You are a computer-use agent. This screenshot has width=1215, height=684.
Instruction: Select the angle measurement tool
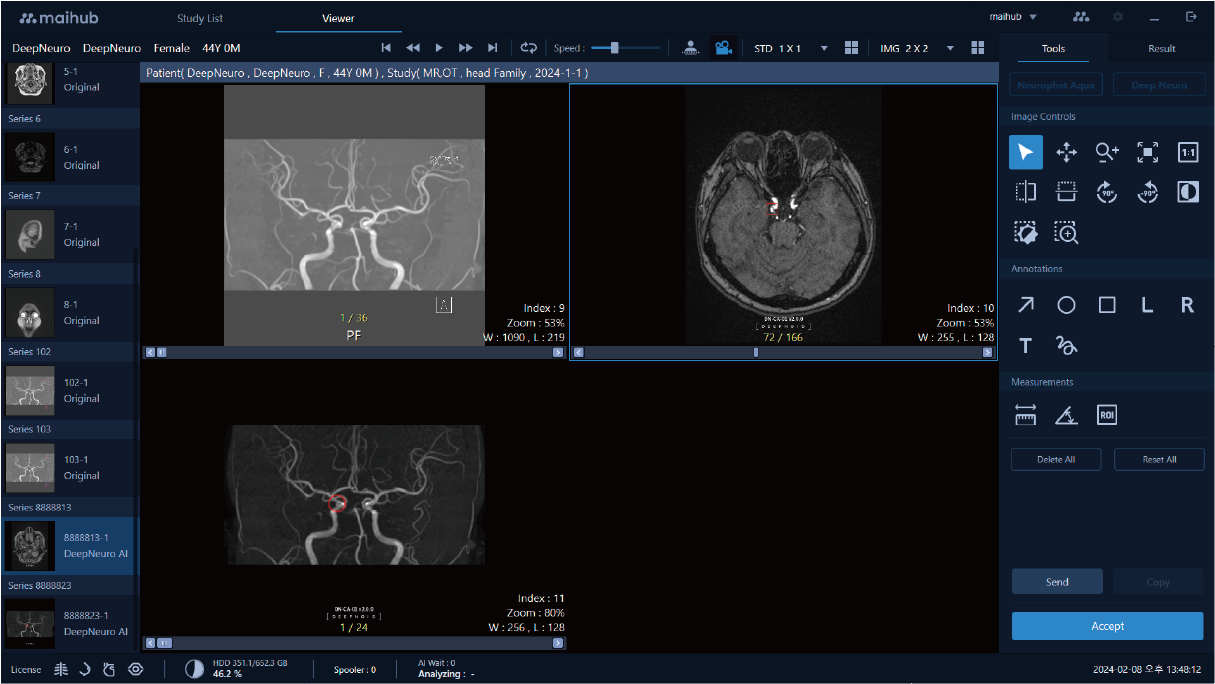pos(1066,415)
